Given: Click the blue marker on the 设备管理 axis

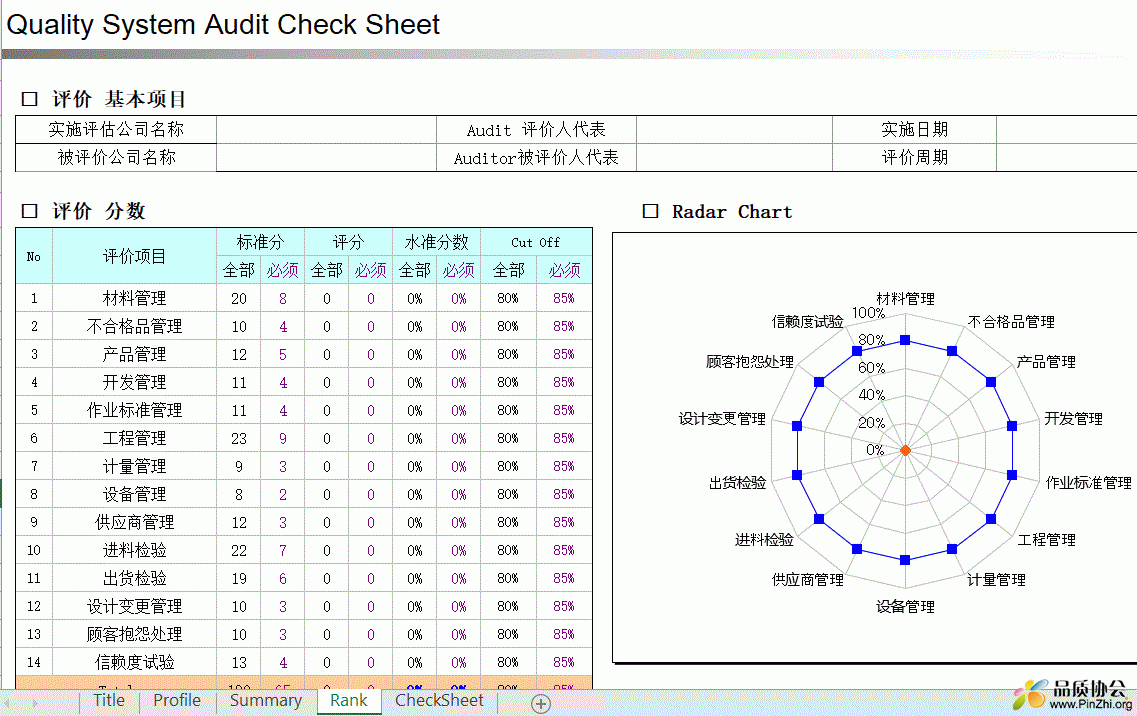Looking at the screenshot, I should pos(905,560).
